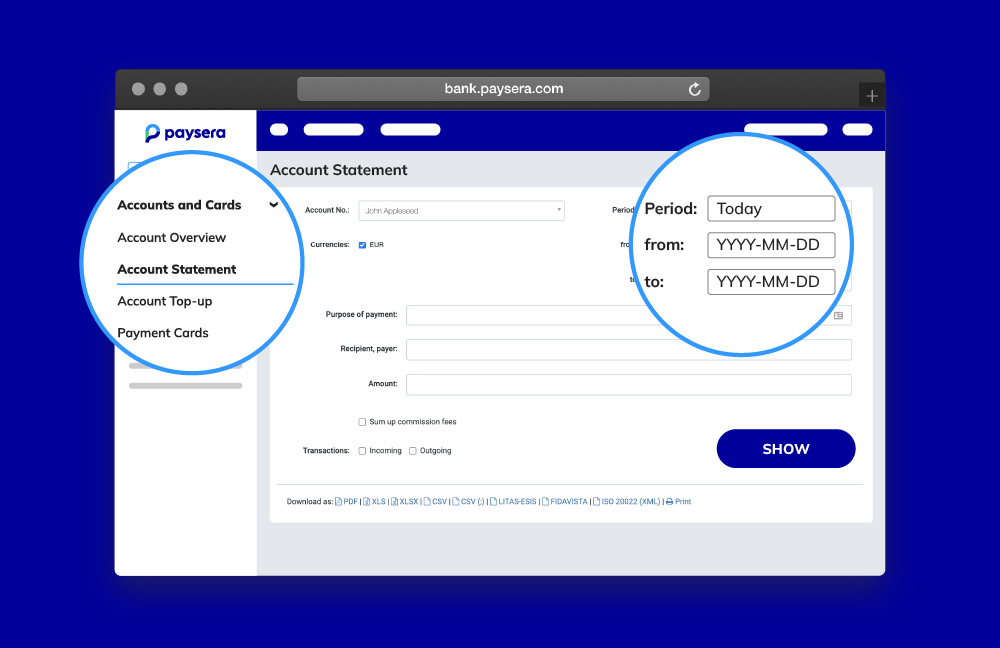Click the Paysera logo
Viewport: 1000px width, 648px height.
click(x=185, y=133)
